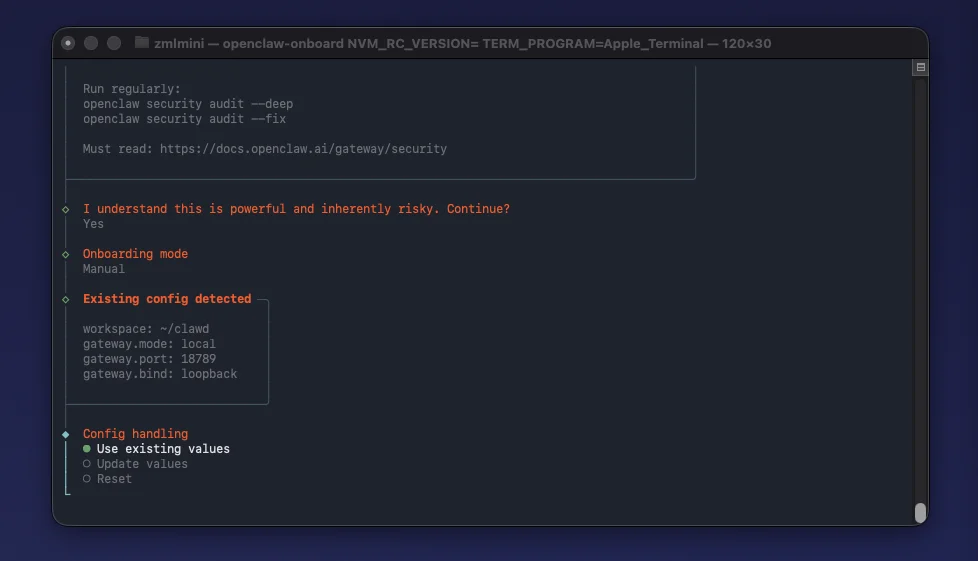978x561 pixels.
Task: Zoom the Terminal window with the third traffic light
Action: click(114, 43)
